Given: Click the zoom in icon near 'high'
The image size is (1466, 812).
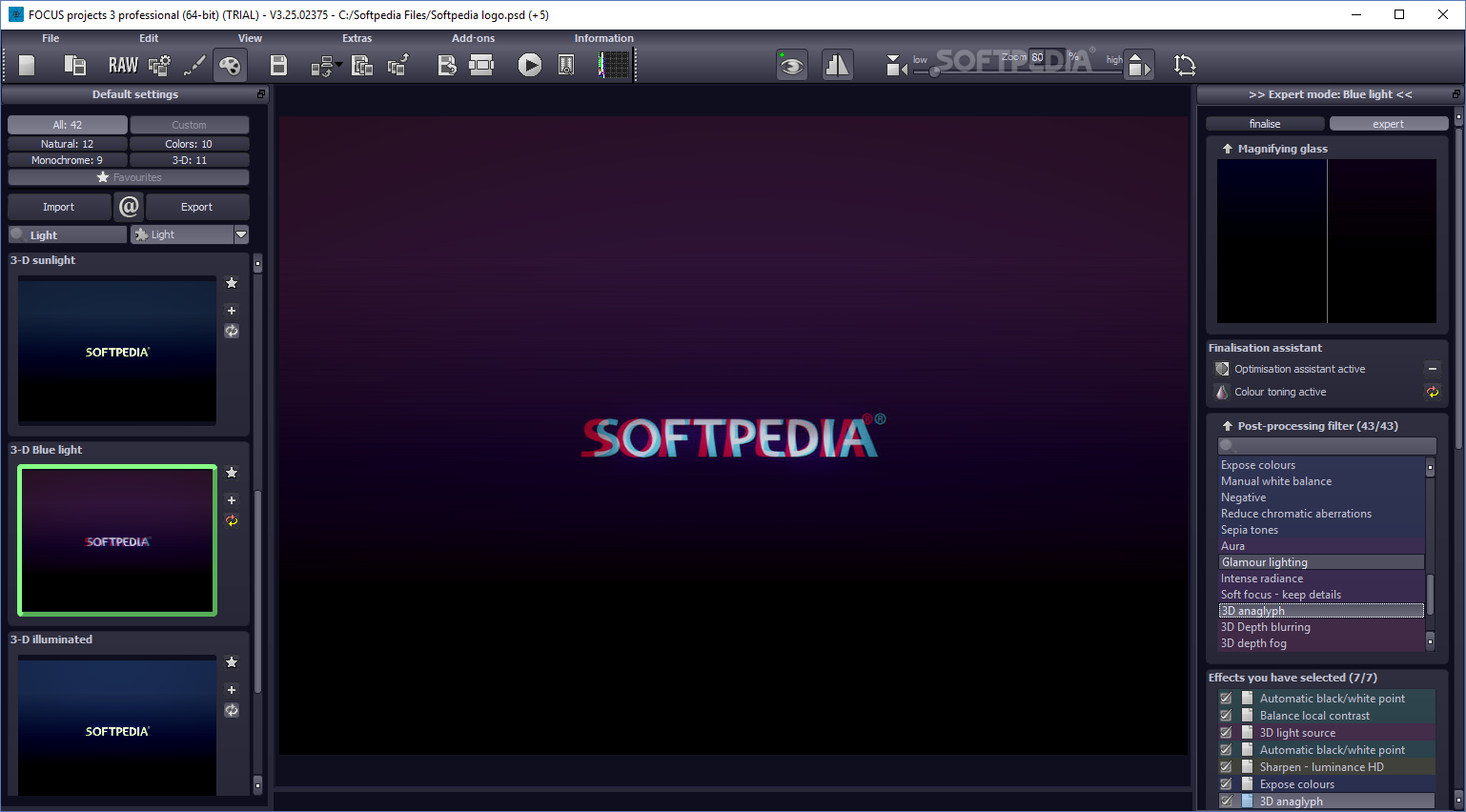Looking at the screenshot, I should pyautogui.click(x=1139, y=65).
